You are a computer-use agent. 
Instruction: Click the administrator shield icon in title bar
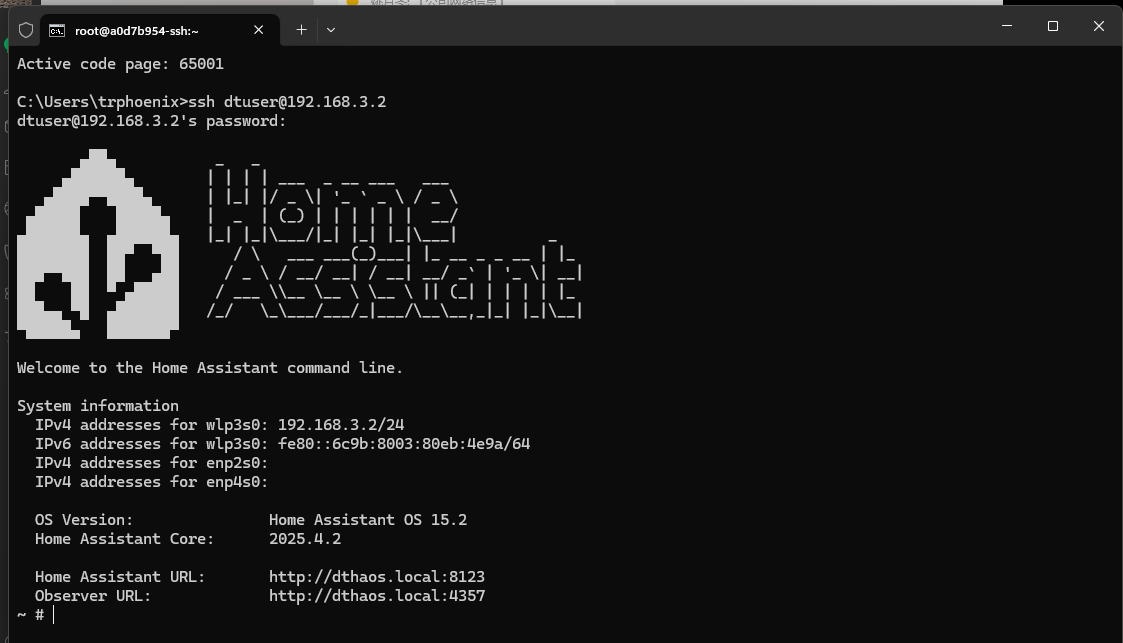coord(26,30)
